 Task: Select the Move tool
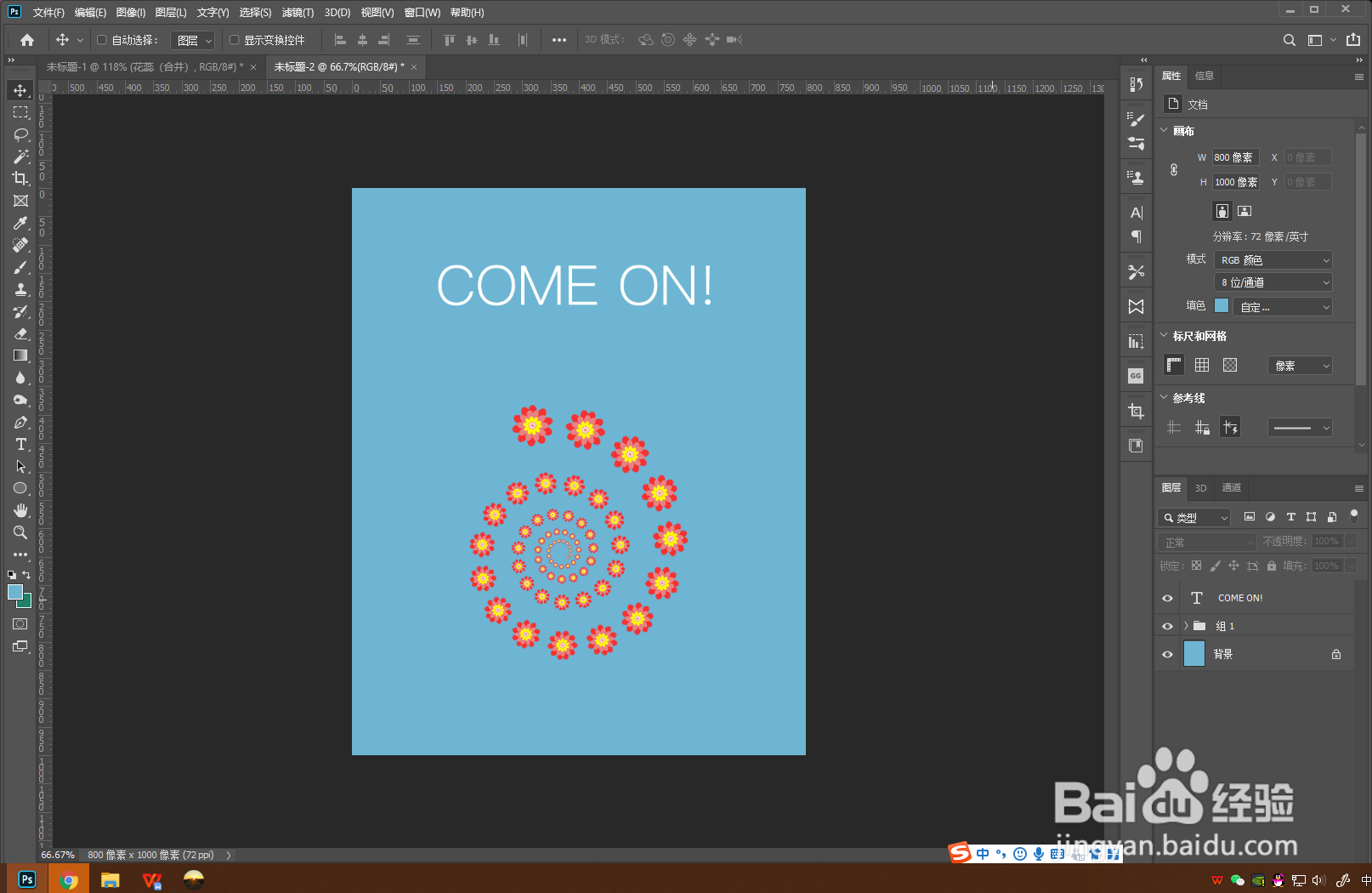[20, 90]
